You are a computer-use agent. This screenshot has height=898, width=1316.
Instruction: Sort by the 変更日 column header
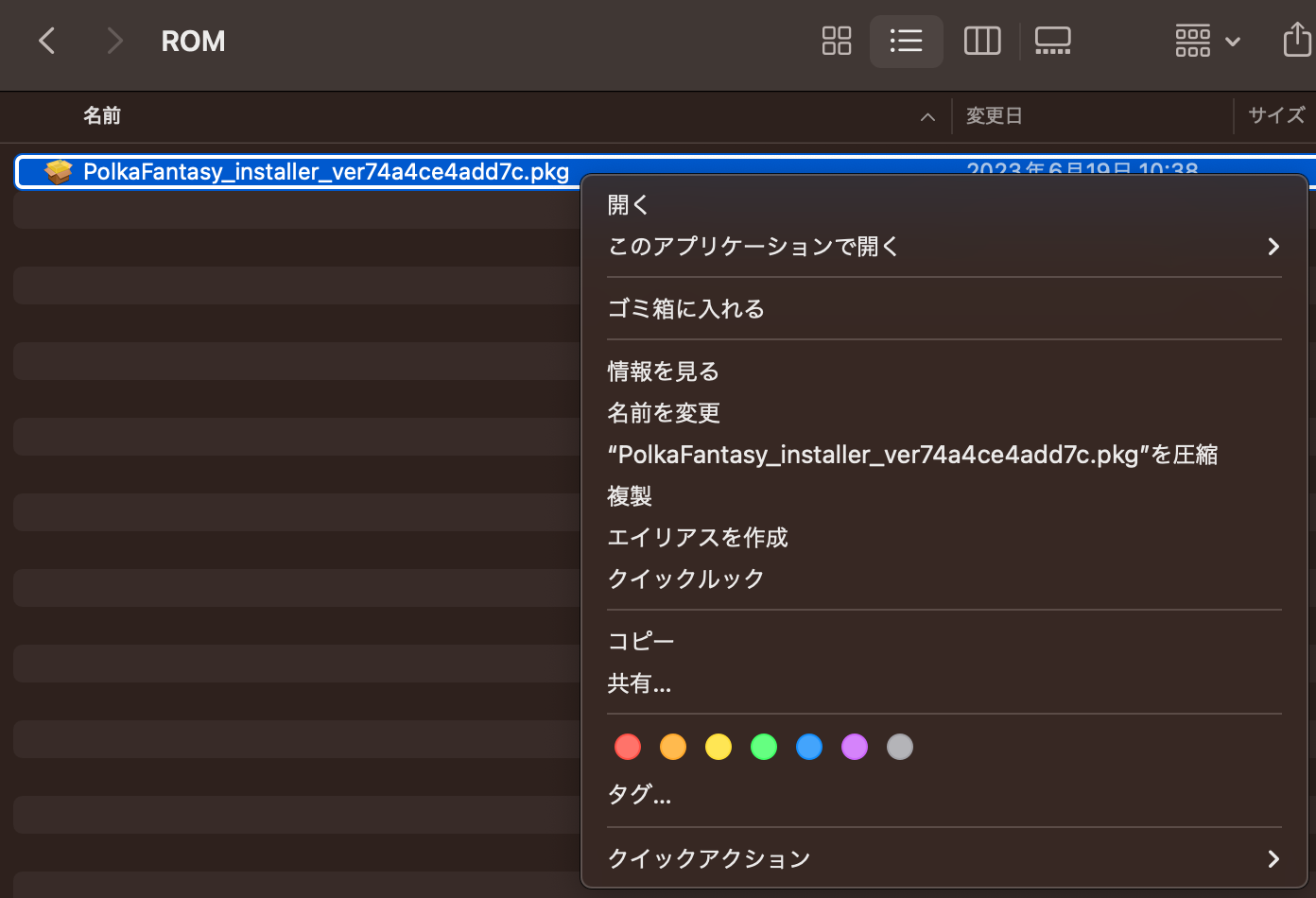coord(994,115)
